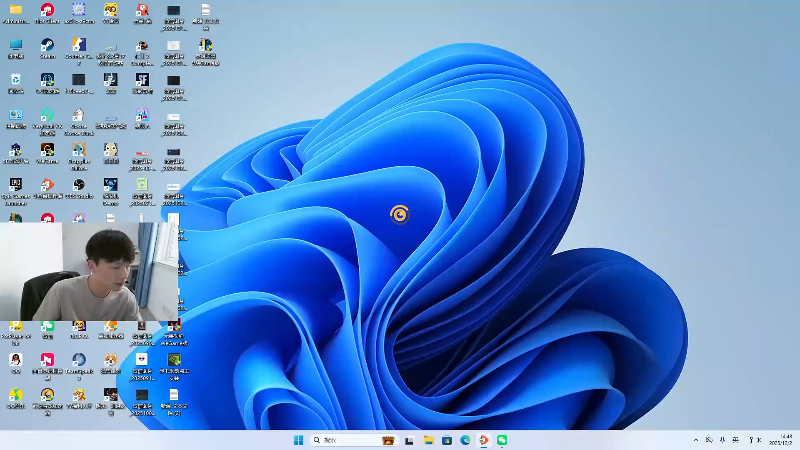Screen dimensions: 800x450
Task: Launch Microsoft Store from the taskbar
Action: tap(446, 440)
